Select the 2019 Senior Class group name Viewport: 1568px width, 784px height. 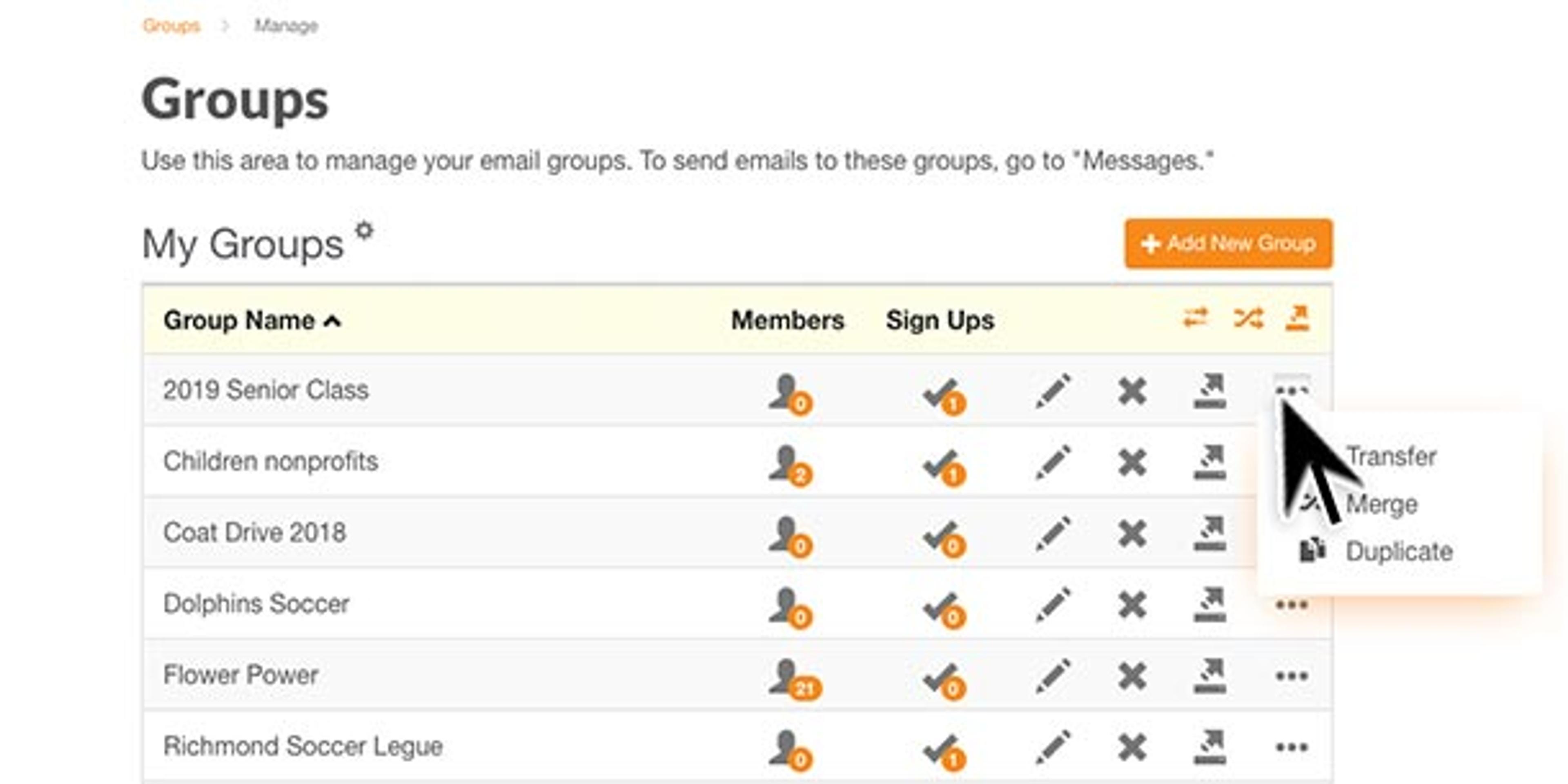(266, 390)
